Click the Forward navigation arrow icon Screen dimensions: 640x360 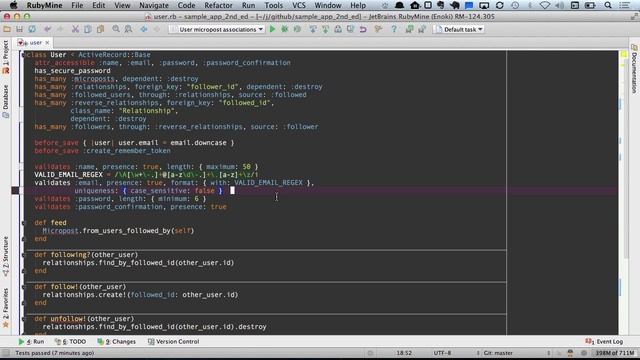[x=156, y=29]
